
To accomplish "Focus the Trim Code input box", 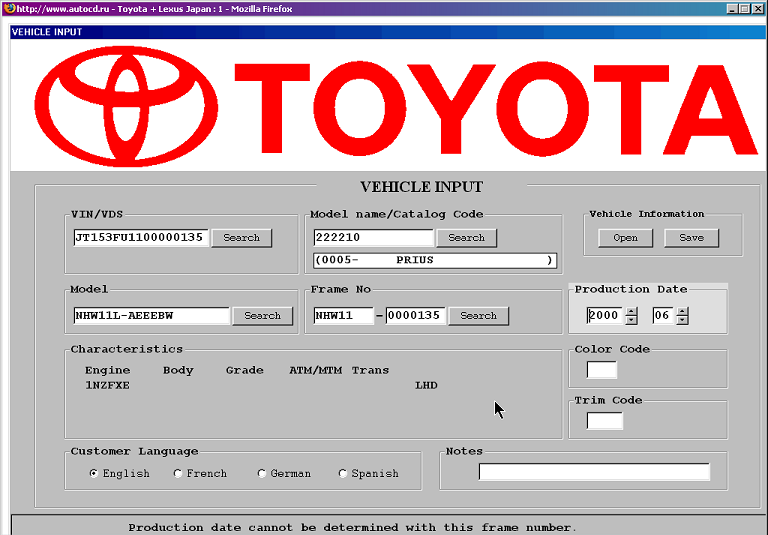I will [604, 421].
